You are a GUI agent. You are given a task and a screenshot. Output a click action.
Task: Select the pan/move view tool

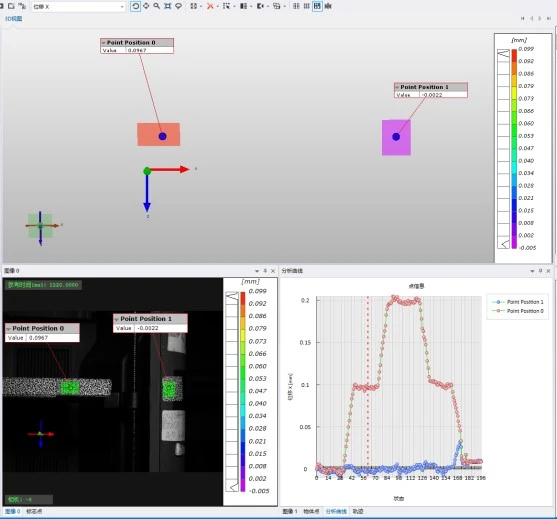point(146,6)
